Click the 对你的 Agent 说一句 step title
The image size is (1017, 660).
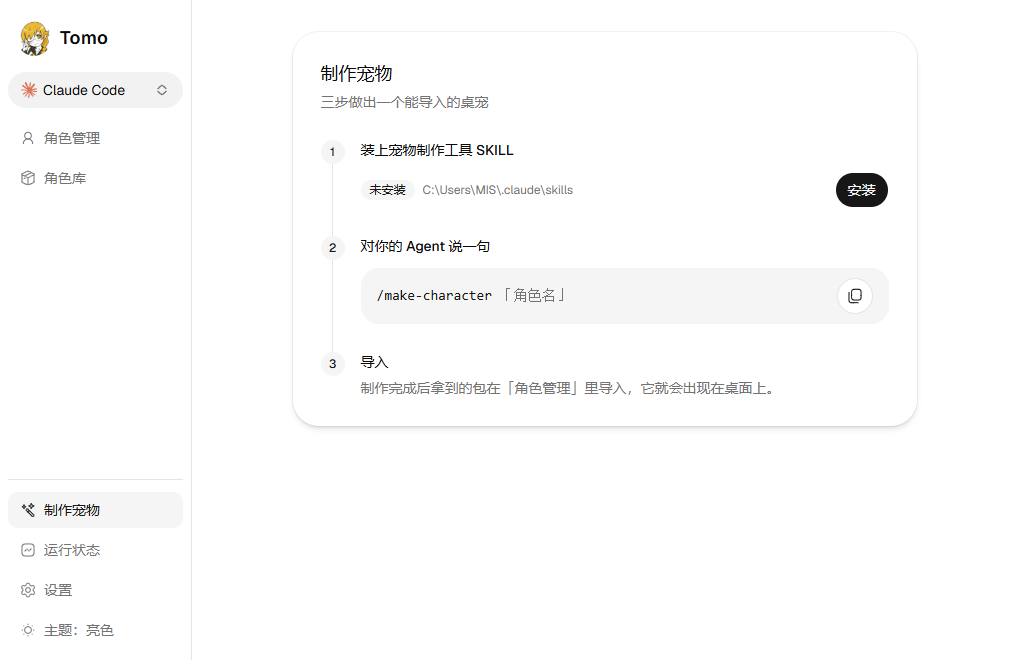coord(425,246)
